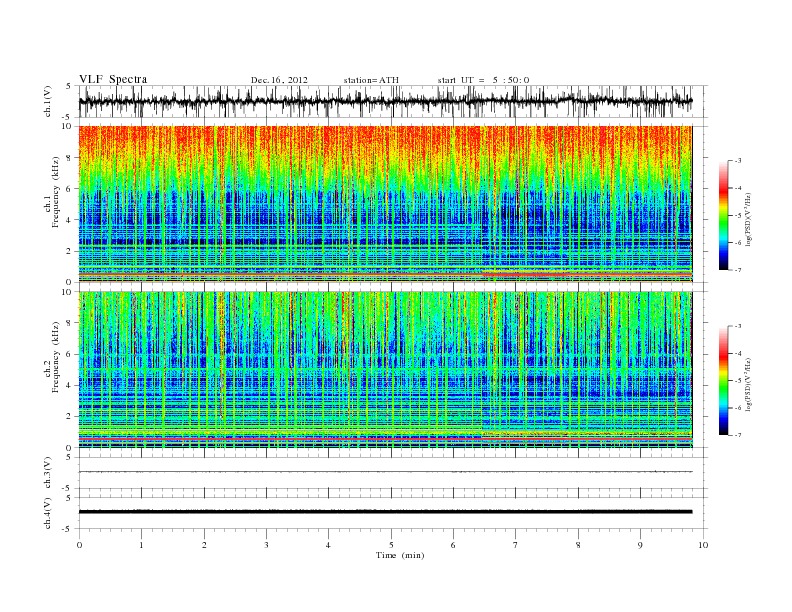Click the ch.1(V) waveform axis label

pos(48,101)
